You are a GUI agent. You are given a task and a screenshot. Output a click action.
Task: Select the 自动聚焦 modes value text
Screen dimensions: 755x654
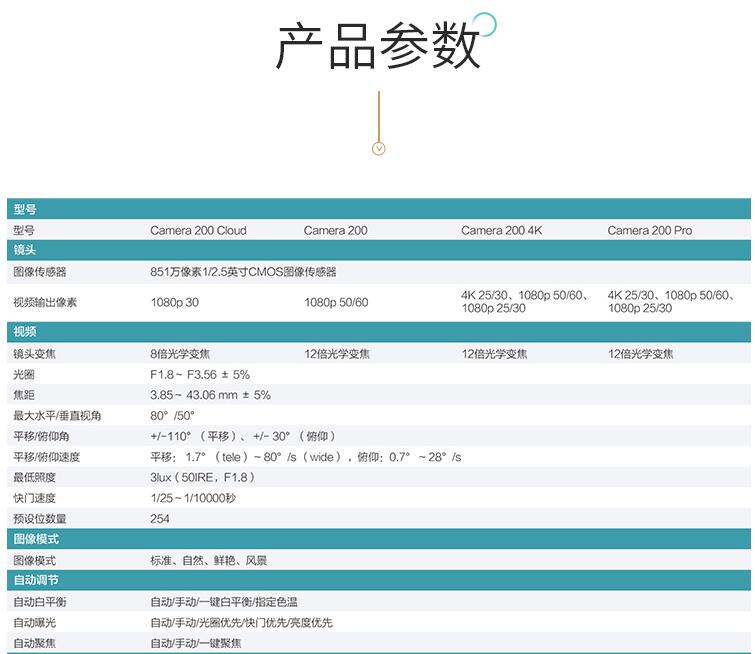click(196, 643)
